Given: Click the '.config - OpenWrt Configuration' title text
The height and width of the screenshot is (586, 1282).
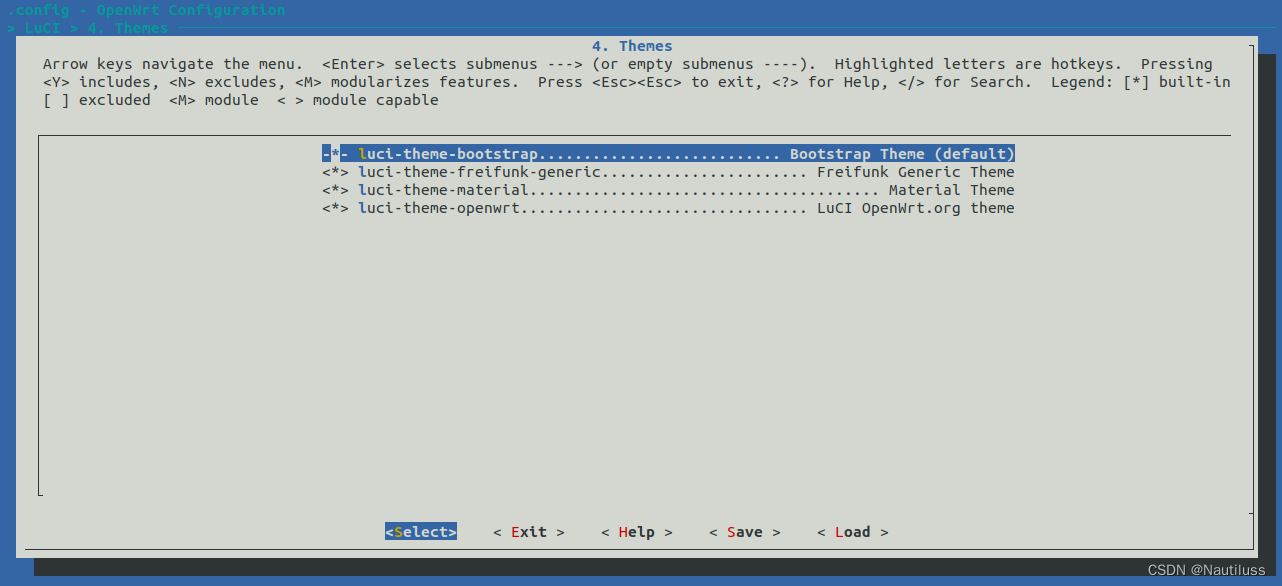Looking at the screenshot, I should (x=146, y=10).
